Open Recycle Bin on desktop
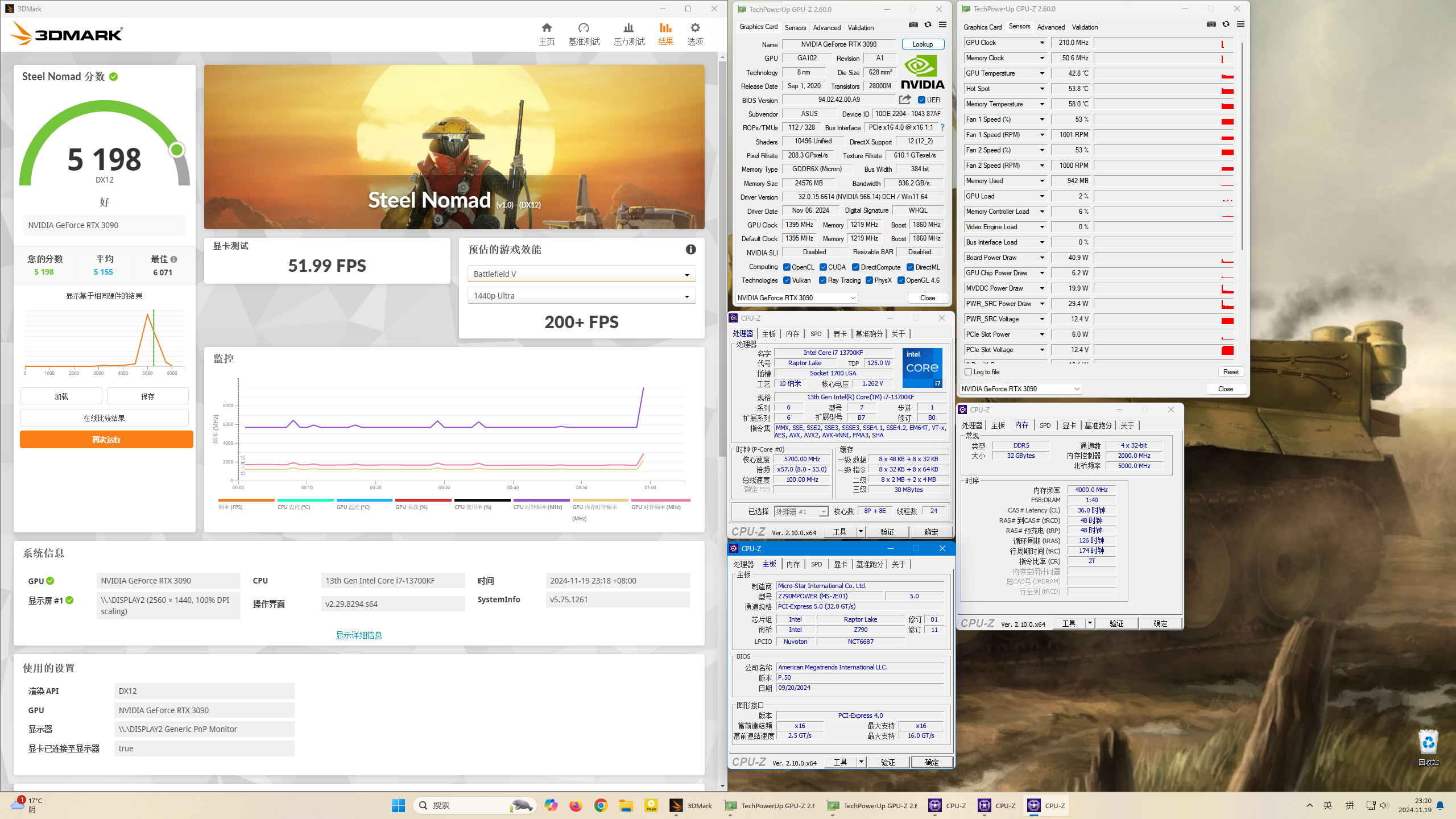The height and width of the screenshot is (819, 1456). 1428,747
